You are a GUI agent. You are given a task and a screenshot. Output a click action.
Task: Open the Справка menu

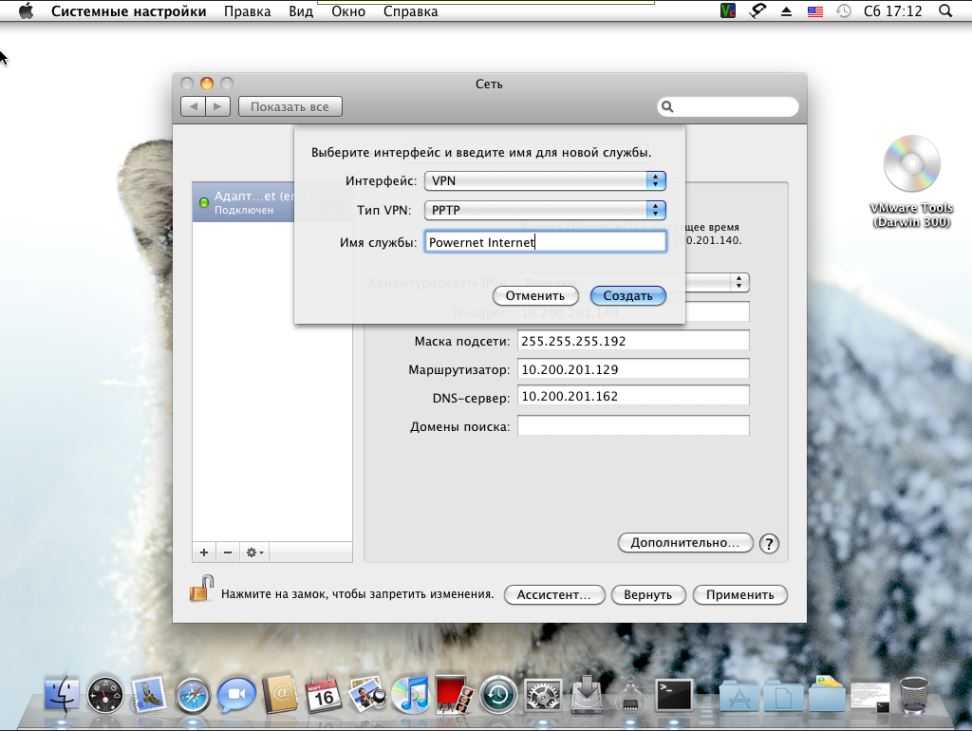(410, 11)
